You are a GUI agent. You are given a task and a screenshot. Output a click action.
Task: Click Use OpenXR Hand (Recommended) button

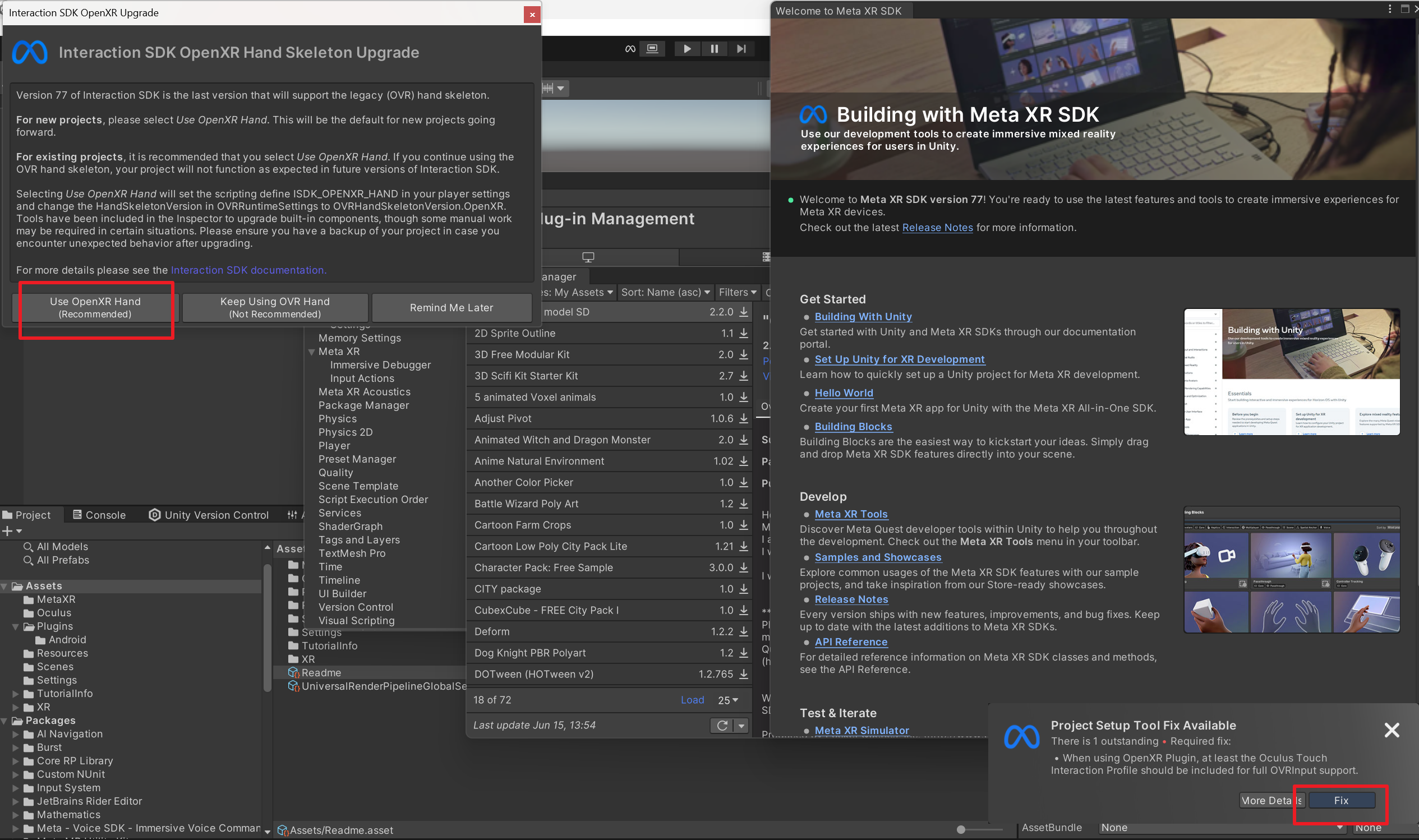point(95,307)
